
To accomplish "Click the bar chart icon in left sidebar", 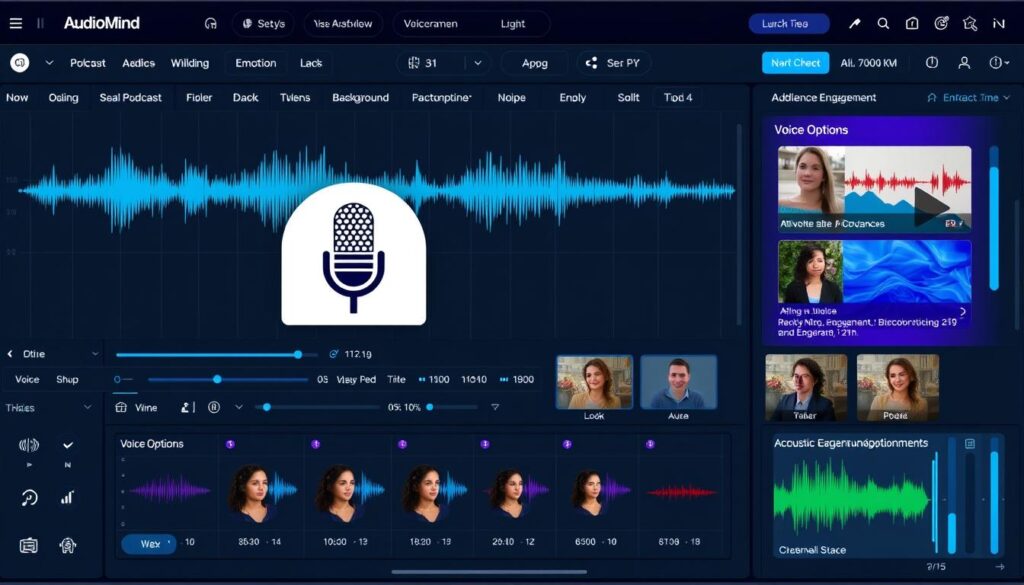I will pyautogui.click(x=67, y=498).
